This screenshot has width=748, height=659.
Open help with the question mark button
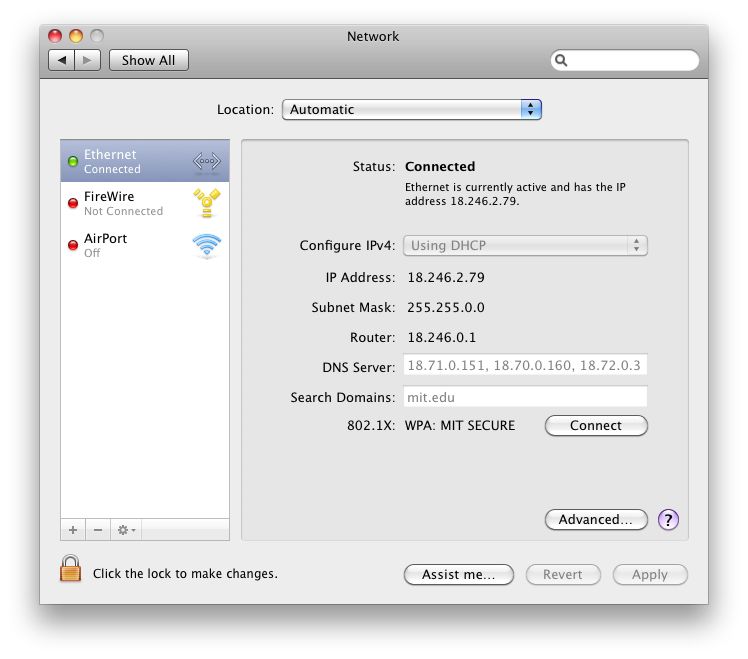668,520
